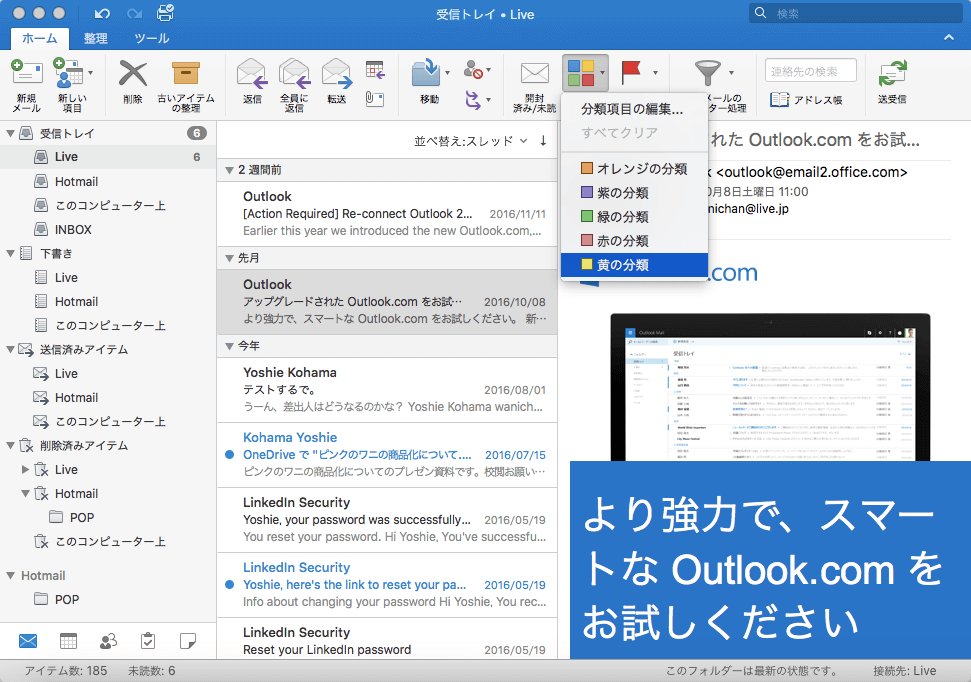Select 緑の分類 category

click(634, 217)
